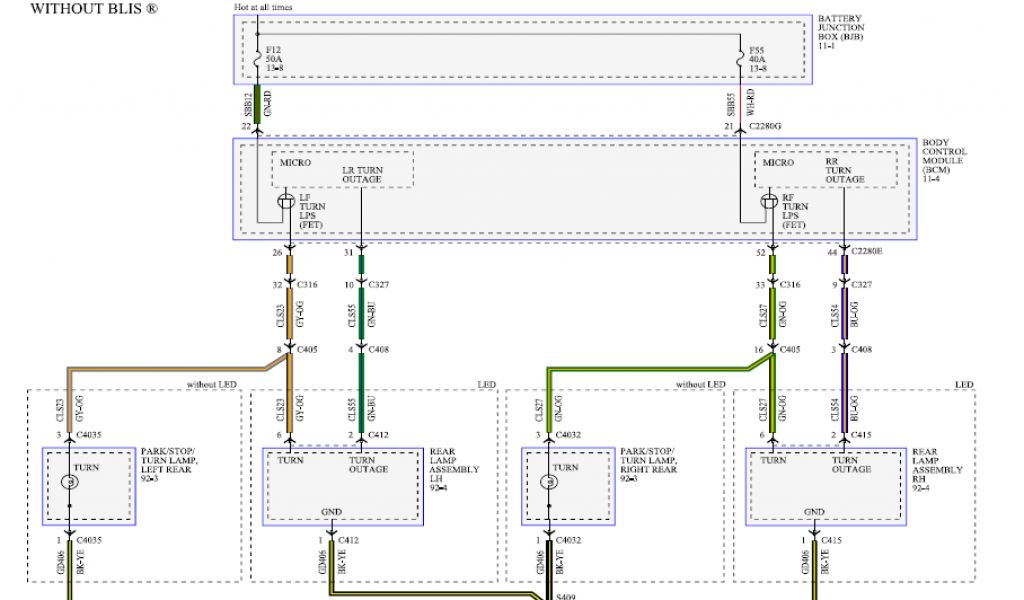Click the right rear turn lamp bulb
Screen dimensions: 1024x600
coord(547,484)
